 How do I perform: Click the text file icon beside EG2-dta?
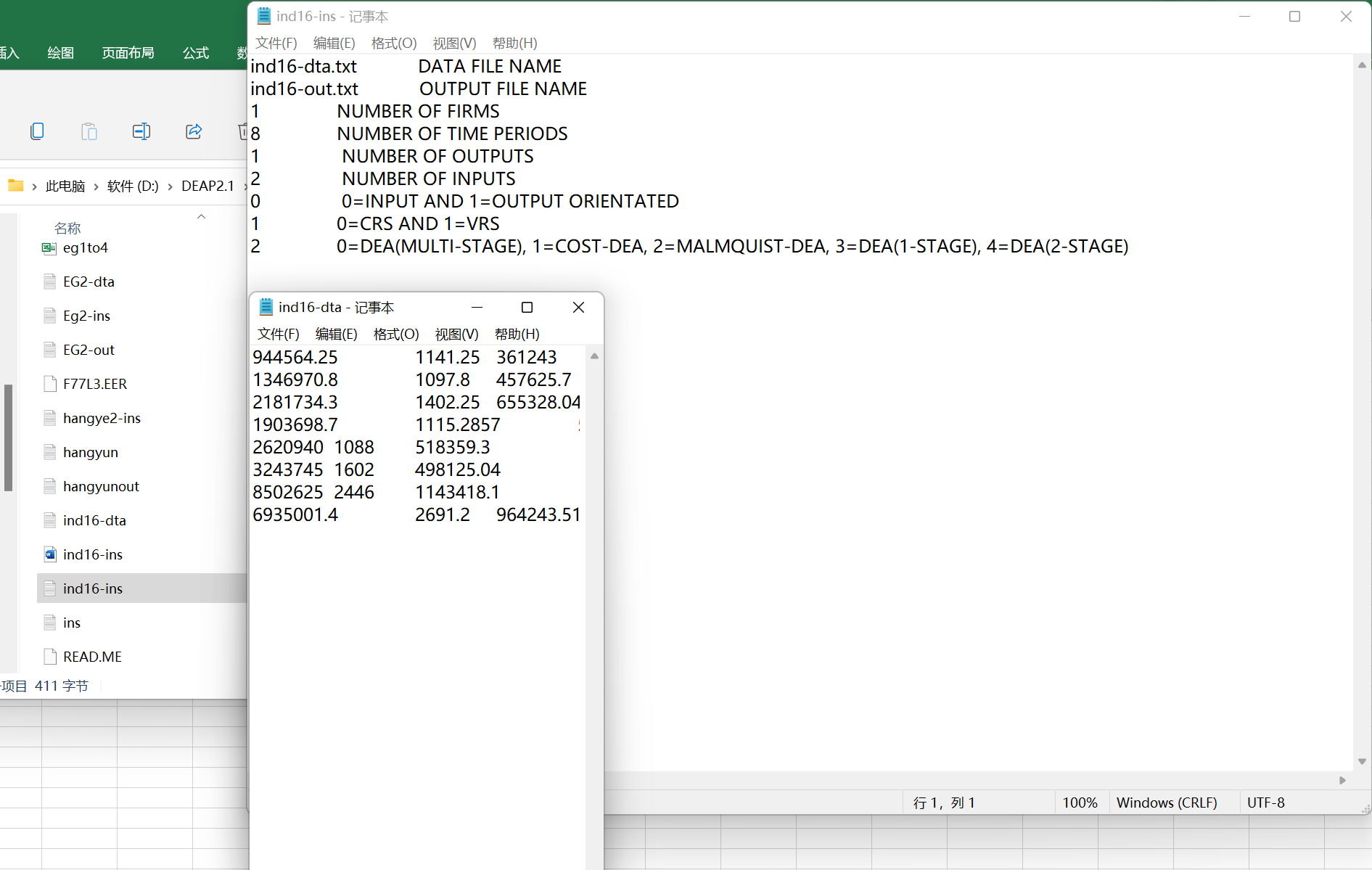[50, 282]
